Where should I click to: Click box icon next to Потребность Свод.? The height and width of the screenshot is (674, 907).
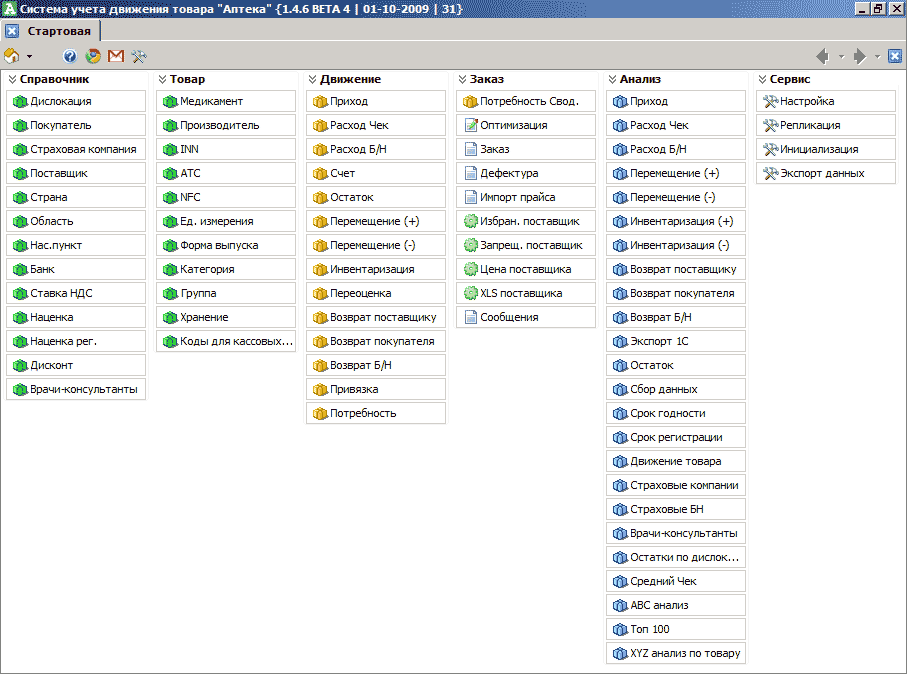coord(470,102)
